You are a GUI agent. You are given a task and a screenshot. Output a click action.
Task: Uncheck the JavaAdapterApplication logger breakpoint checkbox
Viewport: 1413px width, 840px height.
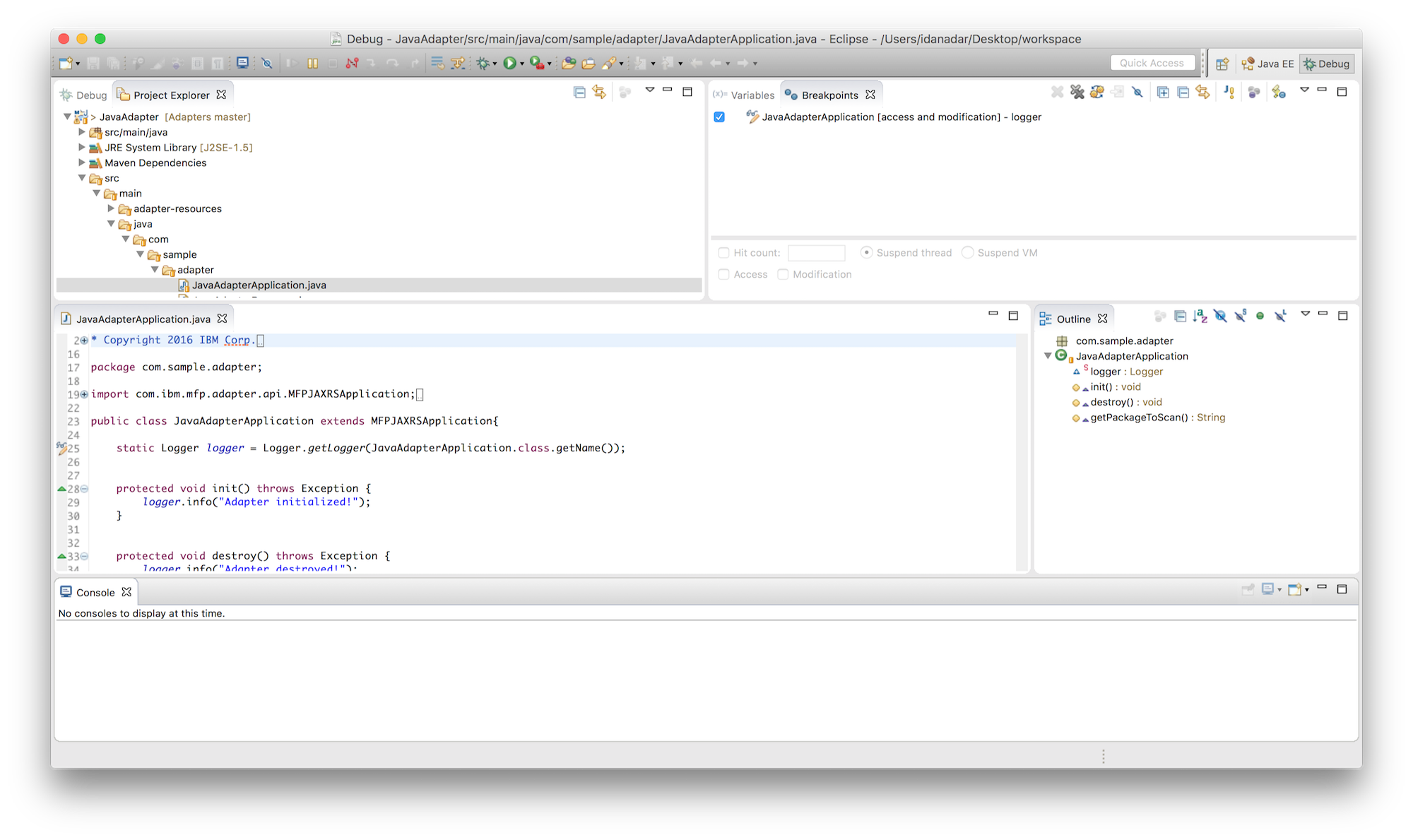coord(719,117)
